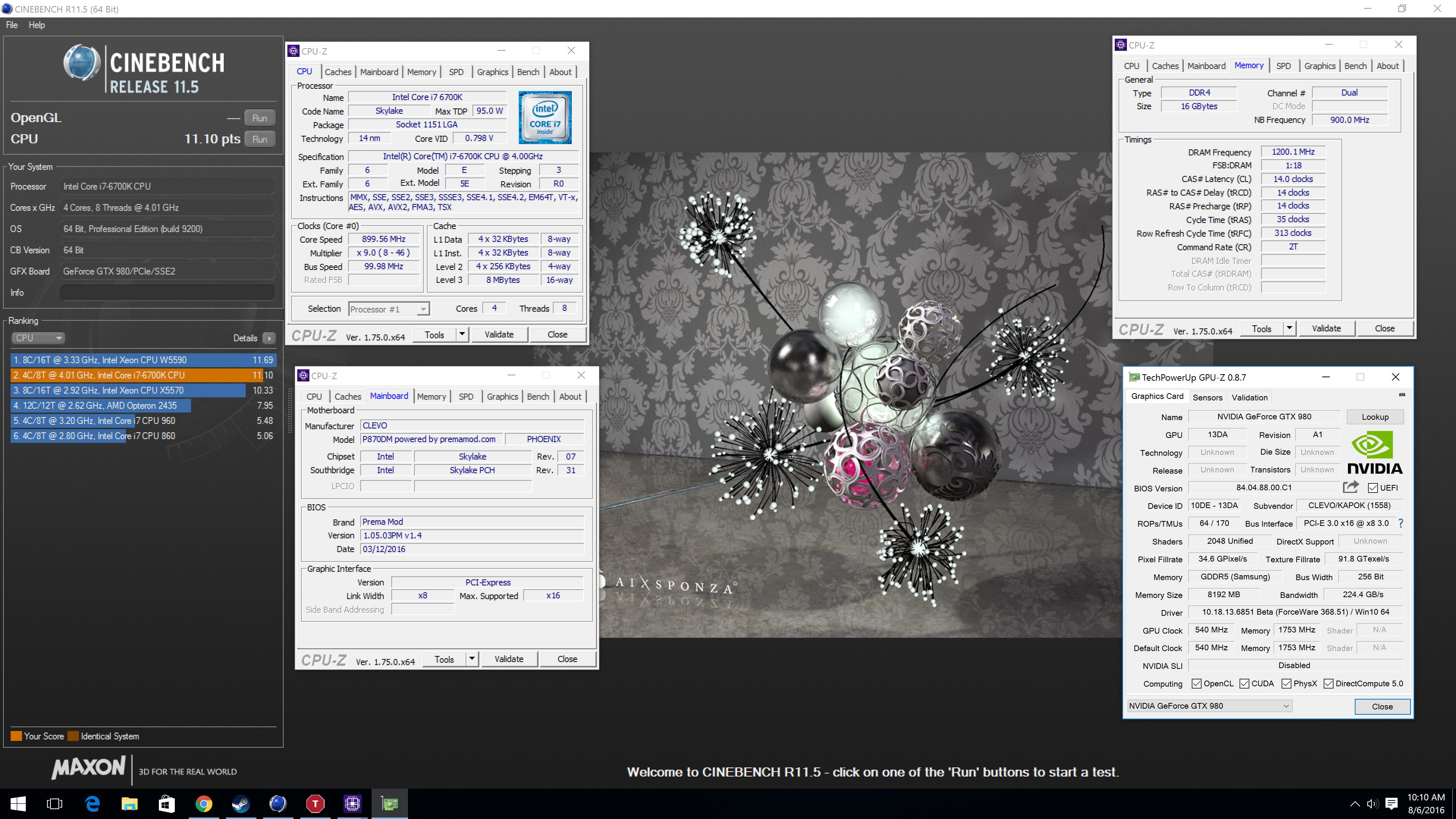Open the red T application in the taskbar
1456x819 pixels.
pyautogui.click(x=315, y=804)
